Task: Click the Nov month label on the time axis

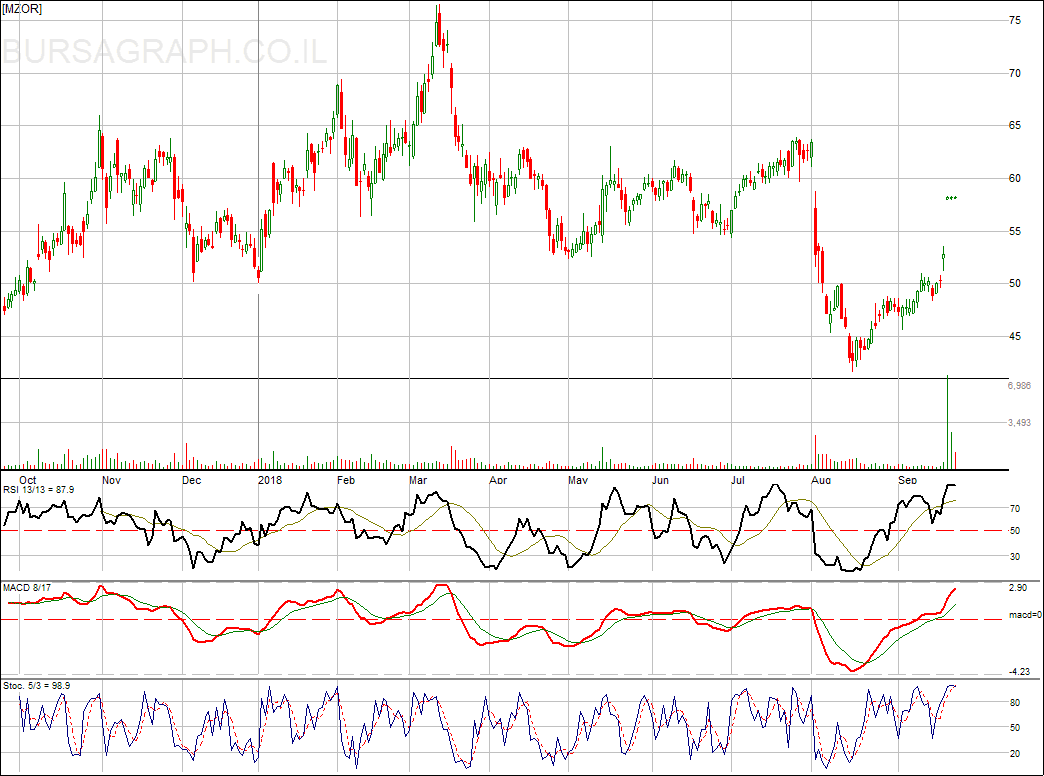Action: click(x=111, y=480)
